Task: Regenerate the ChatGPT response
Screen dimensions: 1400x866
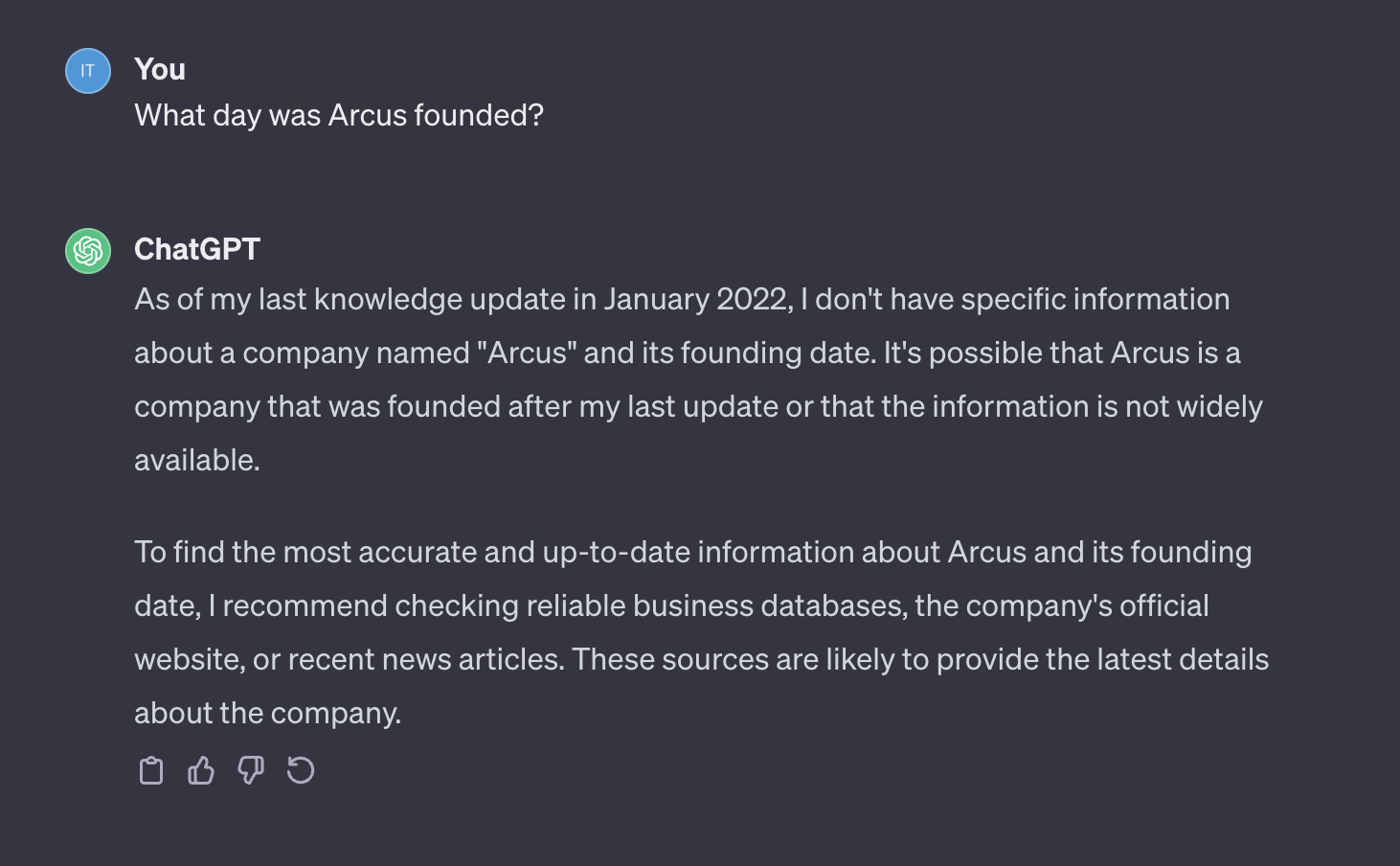Action: tap(301, 770)
